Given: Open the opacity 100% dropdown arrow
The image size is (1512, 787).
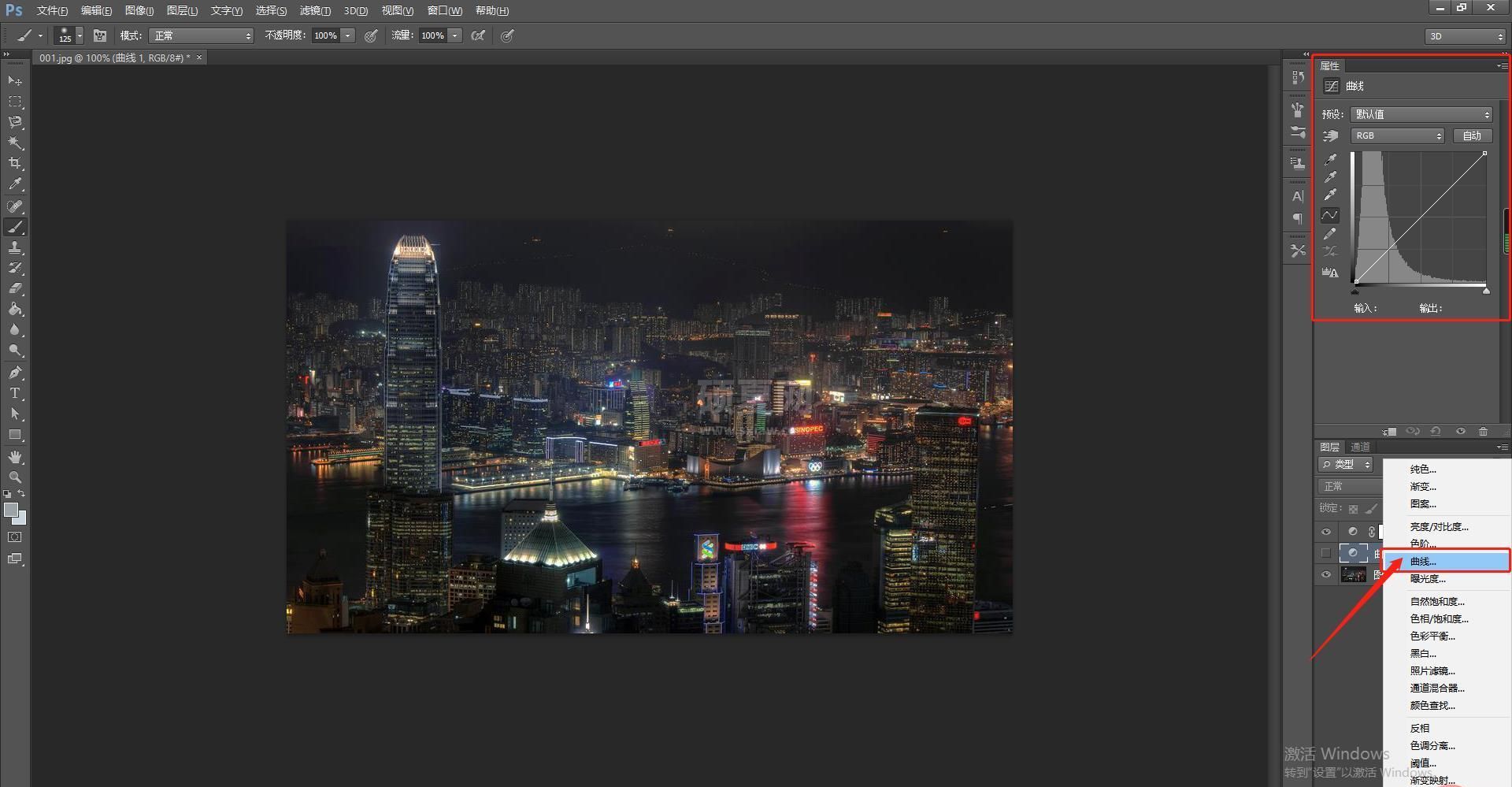Looking at the screenshot, I should (347, 35).
